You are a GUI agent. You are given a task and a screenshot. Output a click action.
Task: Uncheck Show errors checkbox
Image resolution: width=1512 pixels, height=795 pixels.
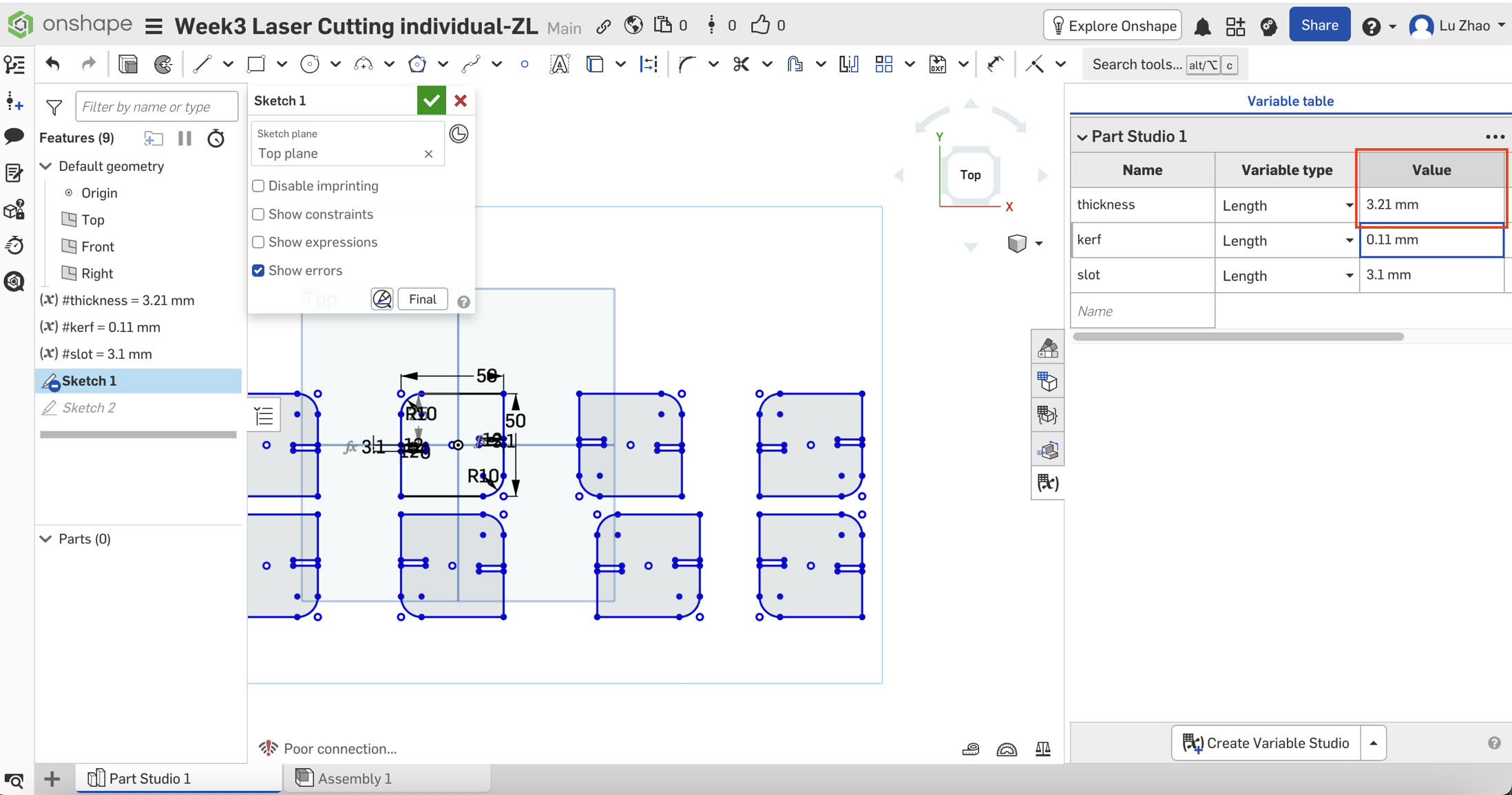click(x=258, y=271)
